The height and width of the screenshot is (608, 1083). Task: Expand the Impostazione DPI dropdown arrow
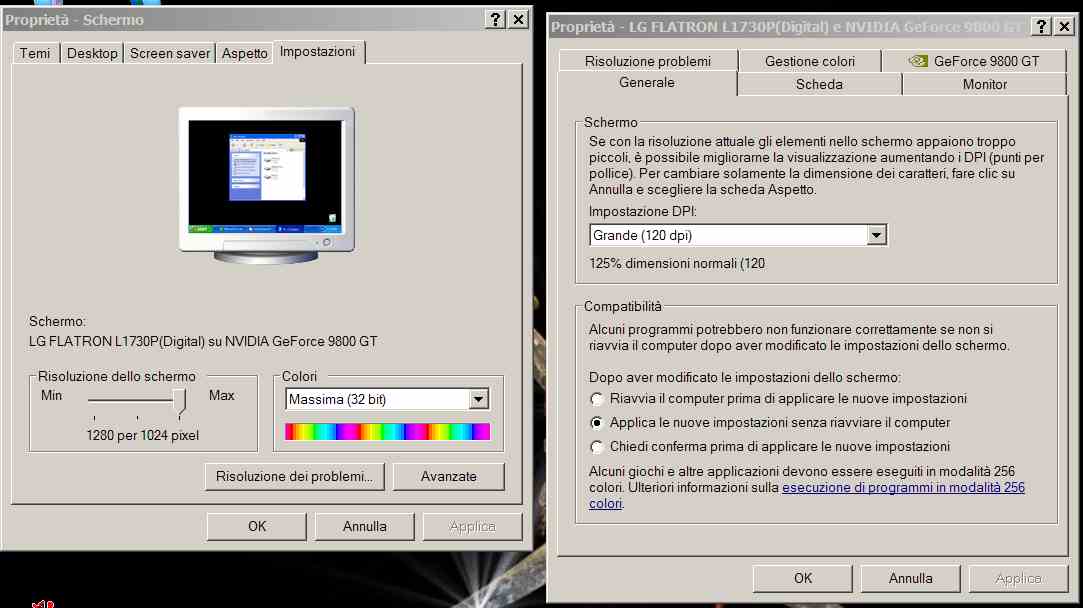click(876, 235)
